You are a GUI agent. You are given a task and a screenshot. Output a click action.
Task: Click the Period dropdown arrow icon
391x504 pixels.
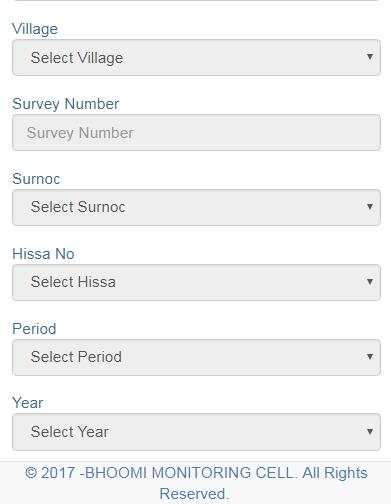tap(369, 357)
